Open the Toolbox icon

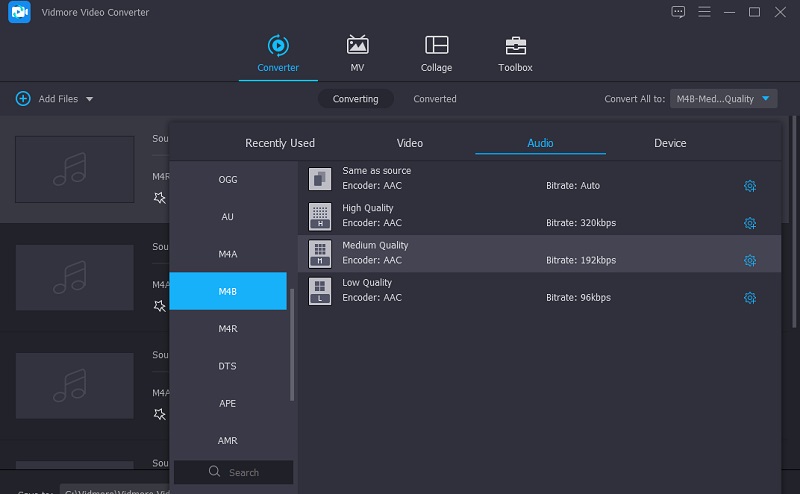[x=515, y=46]
